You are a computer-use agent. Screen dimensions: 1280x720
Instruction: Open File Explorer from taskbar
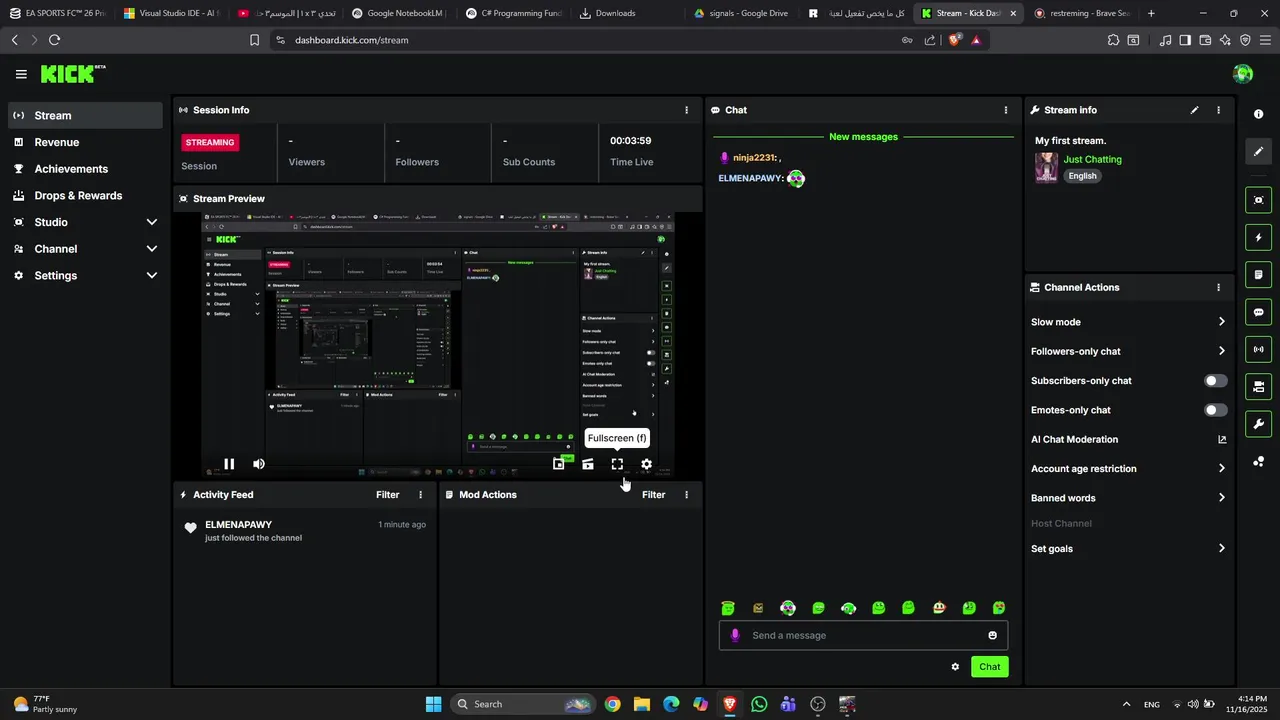click(641, 704)
